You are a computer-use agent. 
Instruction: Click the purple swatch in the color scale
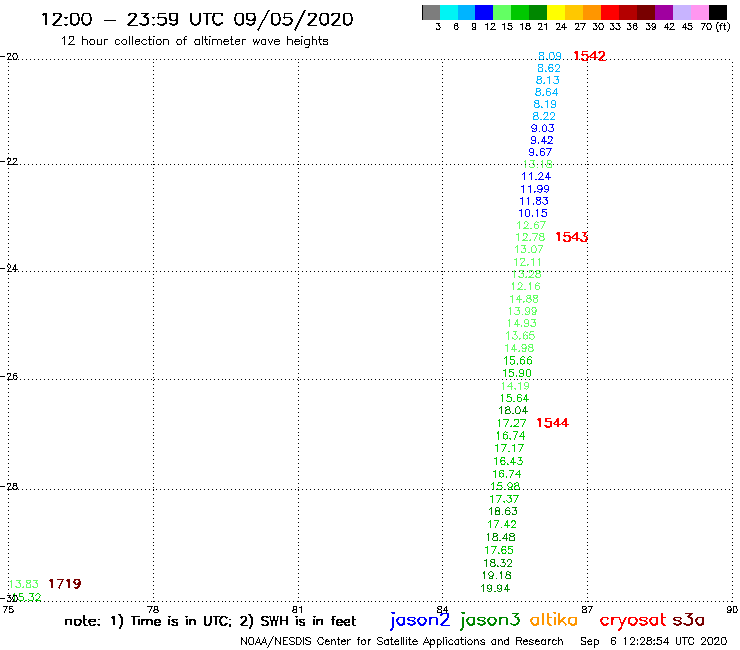pyautogui.click(x=664, y=12)
